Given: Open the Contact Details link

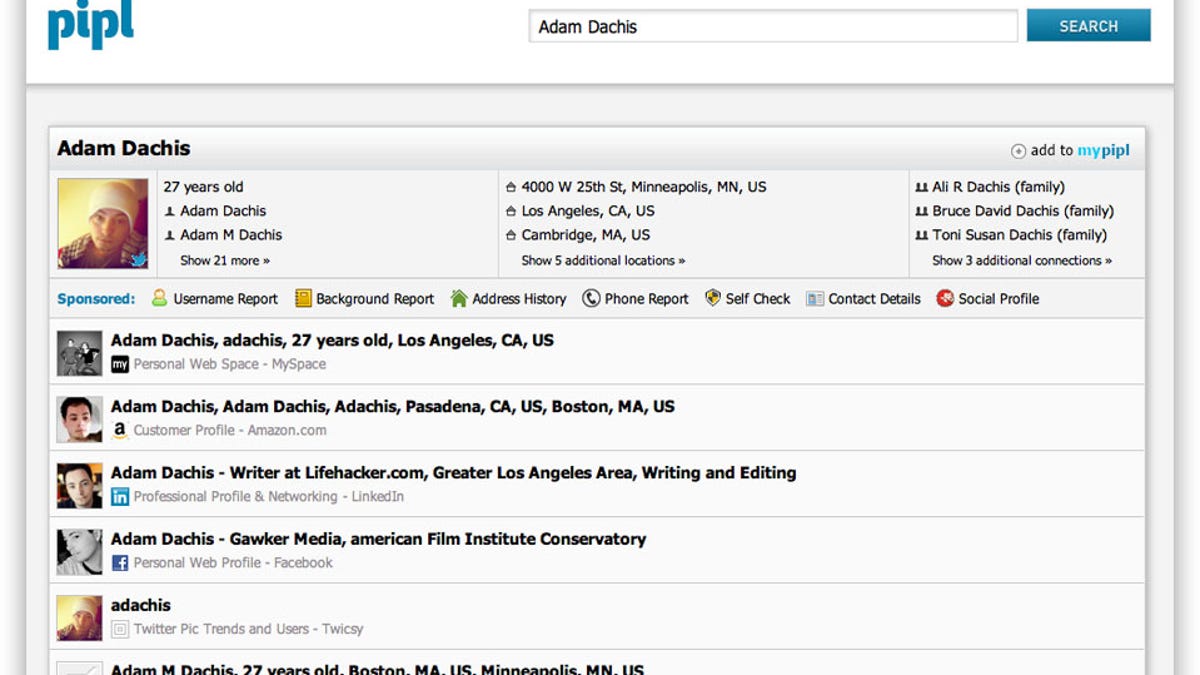Looking at the screenshot, I should [x=874, y=299].
